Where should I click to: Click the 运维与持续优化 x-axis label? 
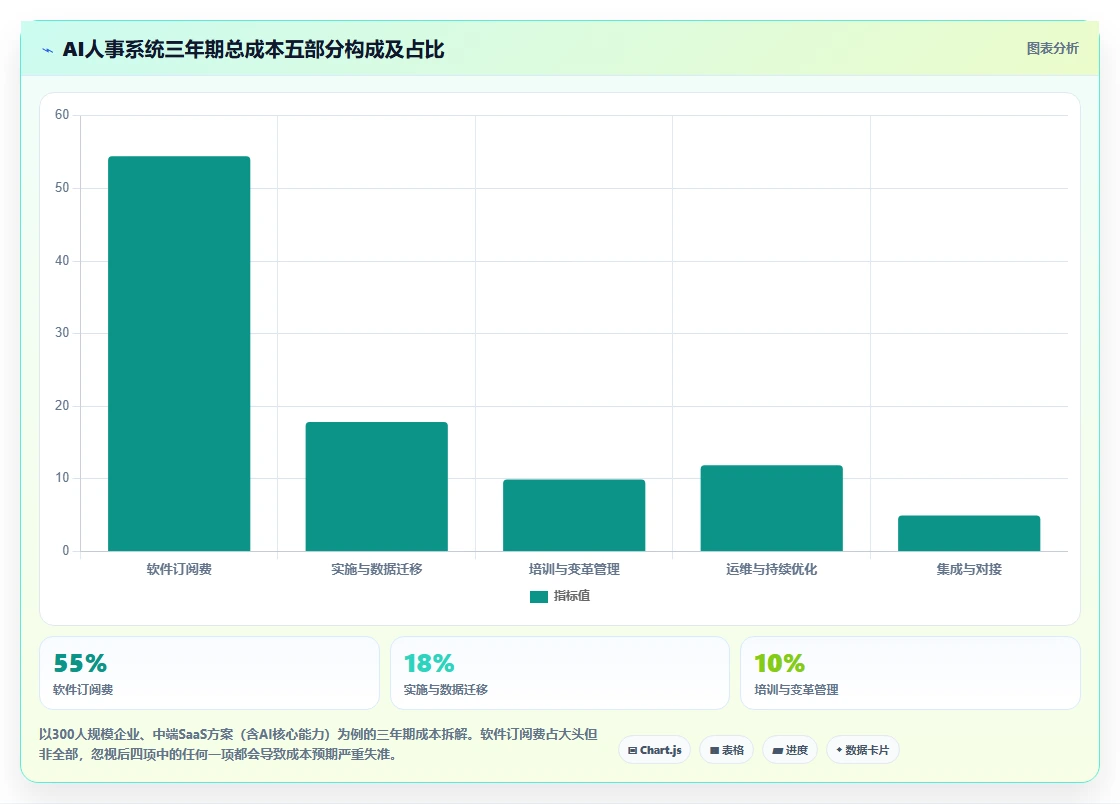pos(771,569)
